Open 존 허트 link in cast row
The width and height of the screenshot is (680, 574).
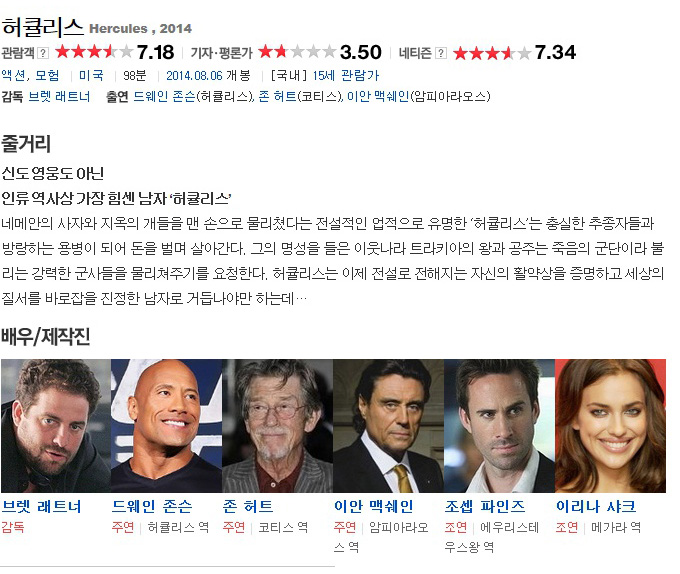(278, 96)
